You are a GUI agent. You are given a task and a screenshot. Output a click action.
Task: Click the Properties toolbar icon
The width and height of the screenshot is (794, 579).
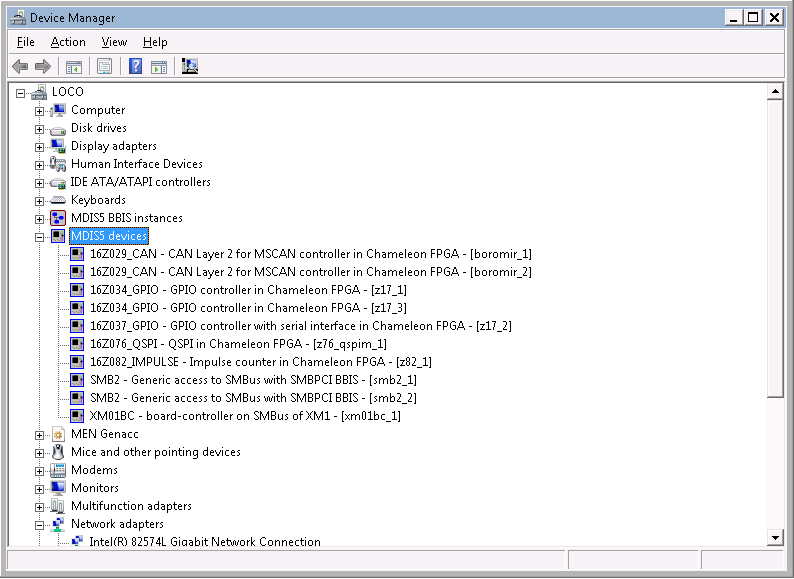104,67
